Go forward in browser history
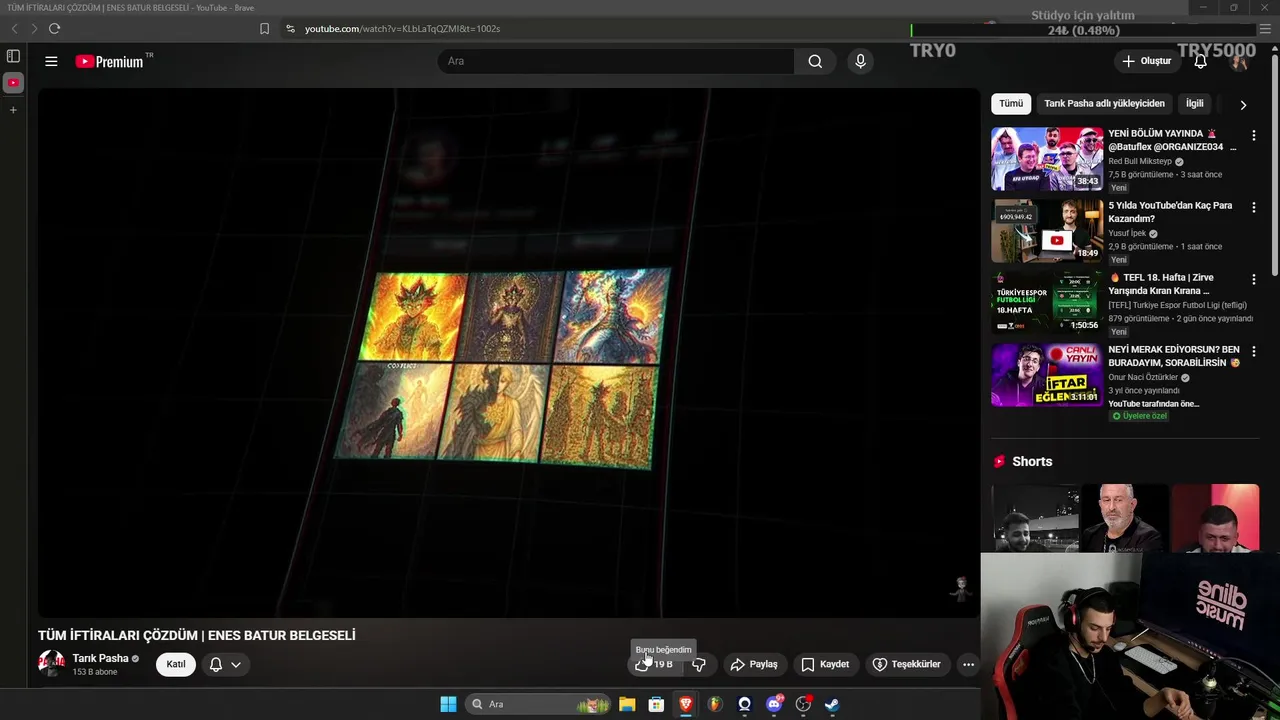Image resolution: width=1280 pixels, height=720 pixels. [33, 29]
